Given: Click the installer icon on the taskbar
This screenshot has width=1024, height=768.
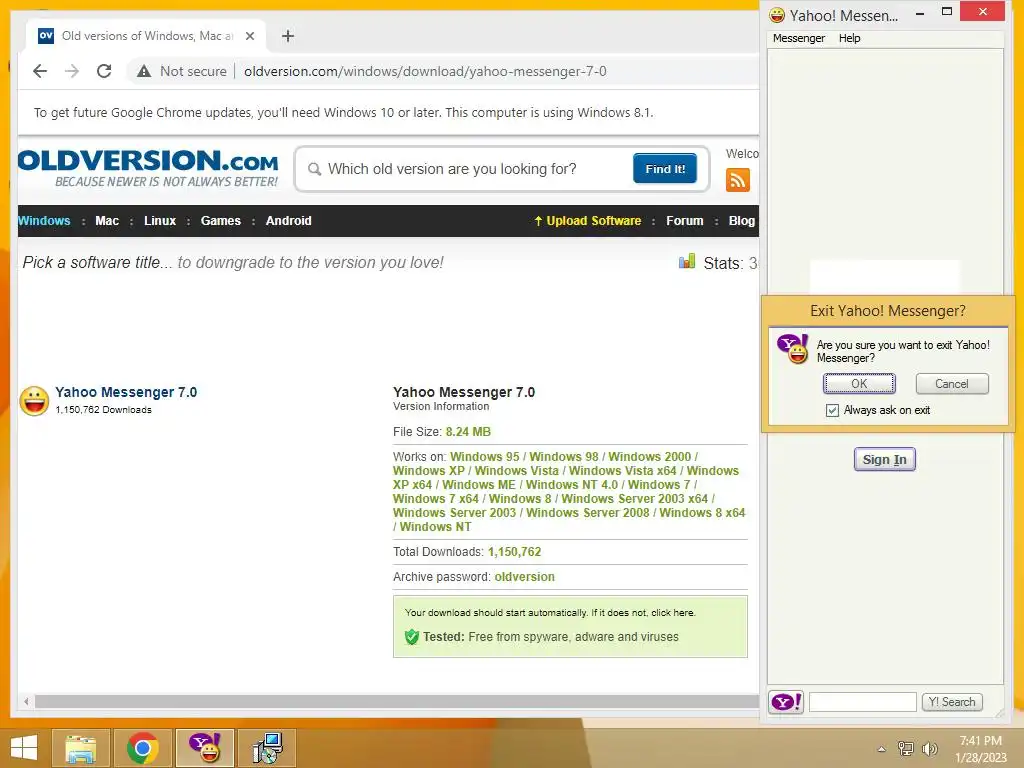Looking at the screenshot, I should coord(267,748).
